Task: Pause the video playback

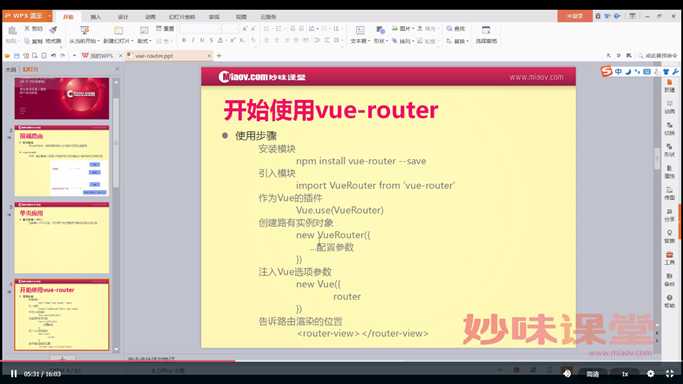Action: pyautogui.click(x=14, y=374)
